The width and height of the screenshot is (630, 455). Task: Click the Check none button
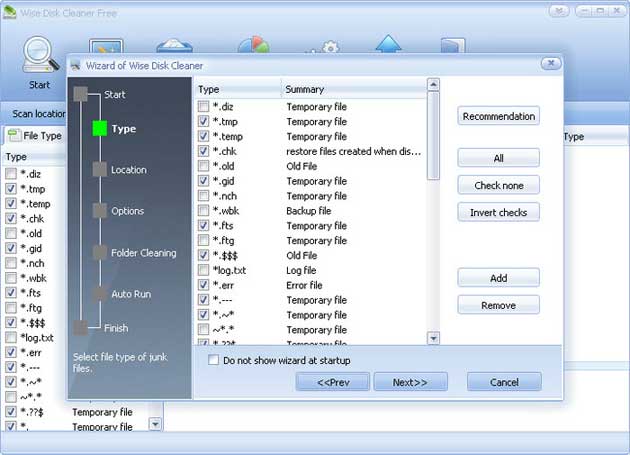point(498,185)
